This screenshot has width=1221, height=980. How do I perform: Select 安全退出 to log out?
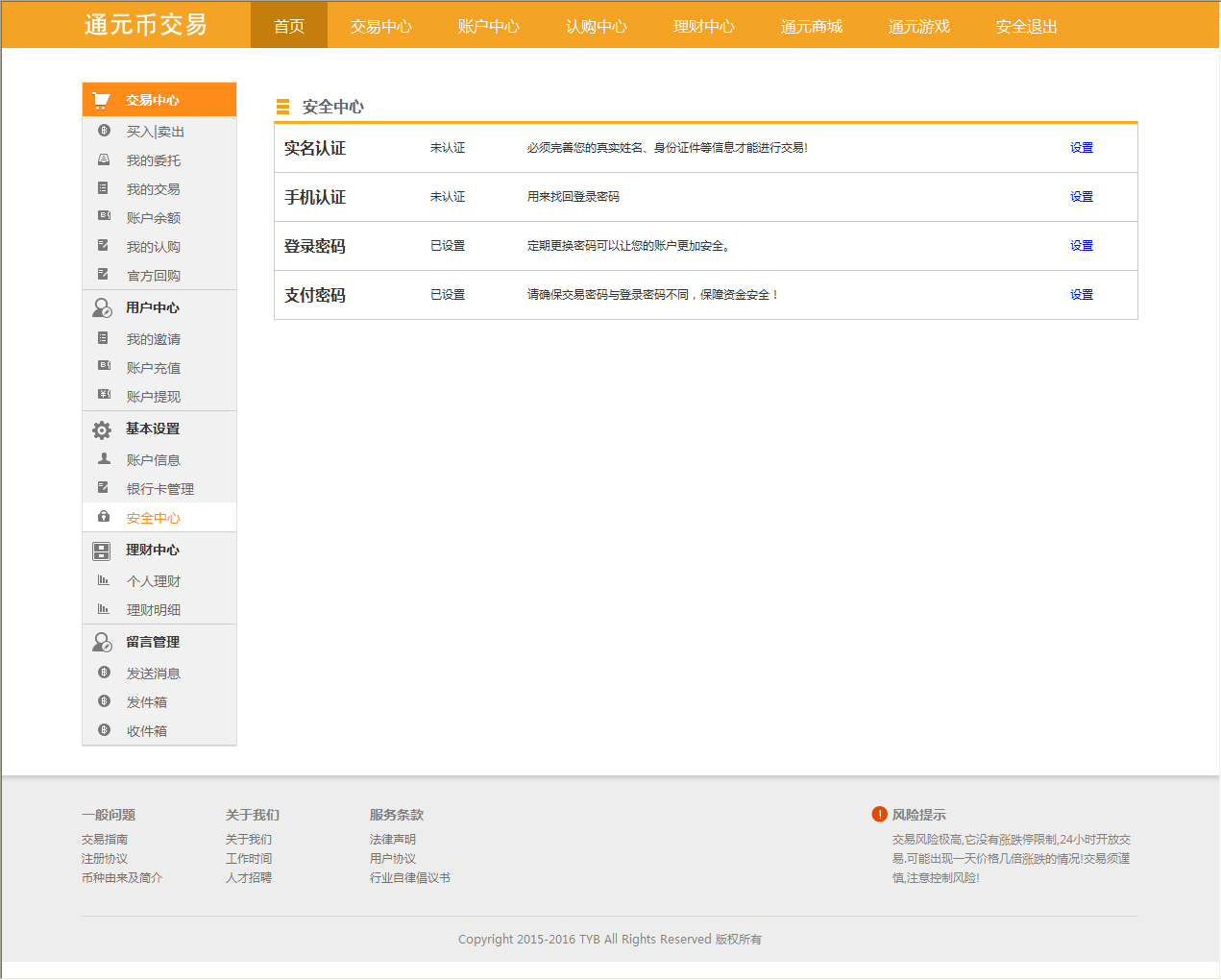pos(1026,26)
